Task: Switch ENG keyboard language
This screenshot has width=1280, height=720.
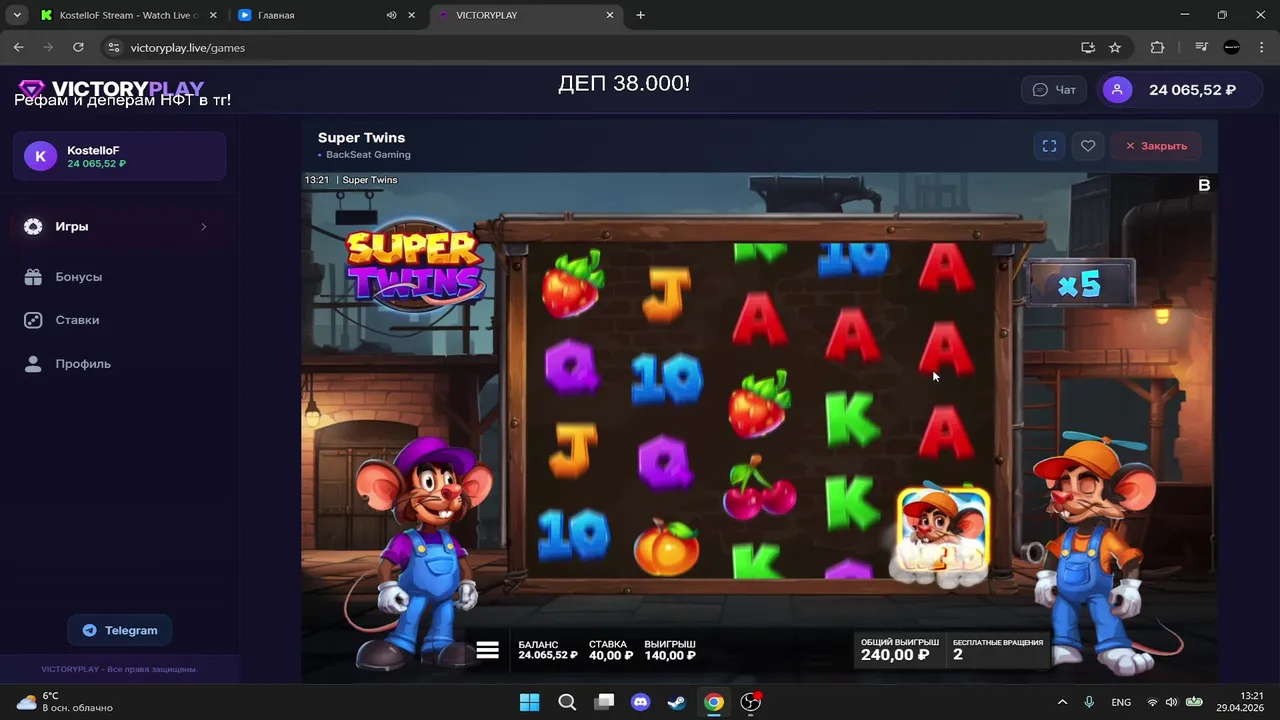Action: pyautogui.click(x=1121, y=702)
